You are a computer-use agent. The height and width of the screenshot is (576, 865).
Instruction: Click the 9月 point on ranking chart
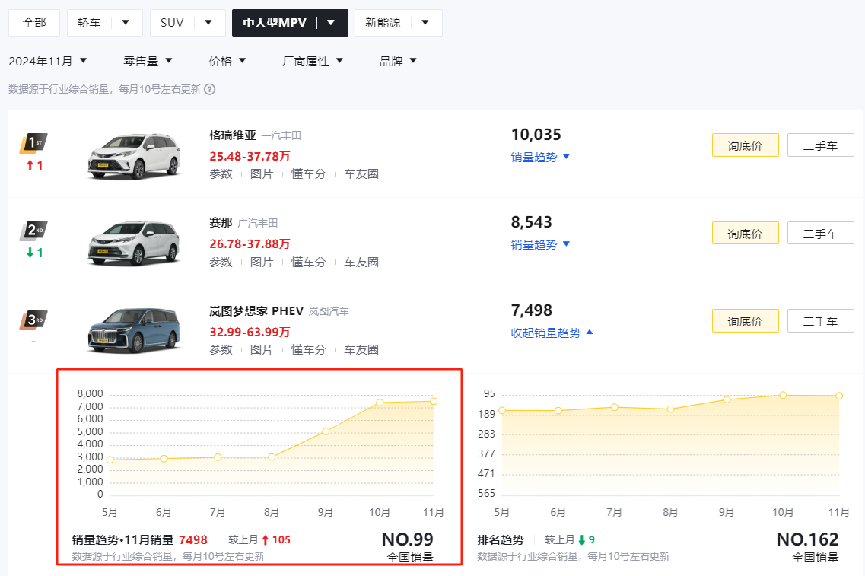727,399
